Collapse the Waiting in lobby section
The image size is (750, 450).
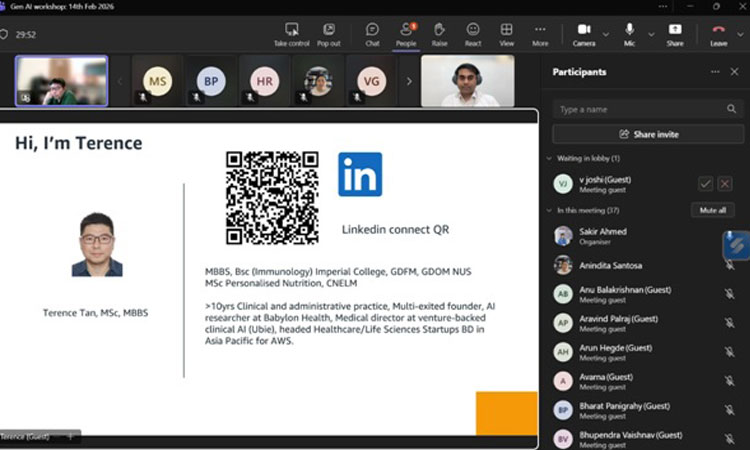point(549,158)
